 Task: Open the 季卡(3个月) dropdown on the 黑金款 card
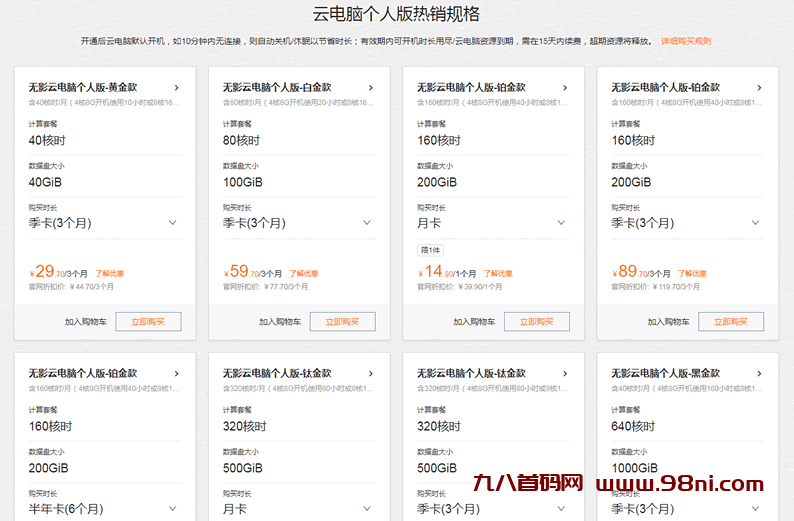(755, 509)
